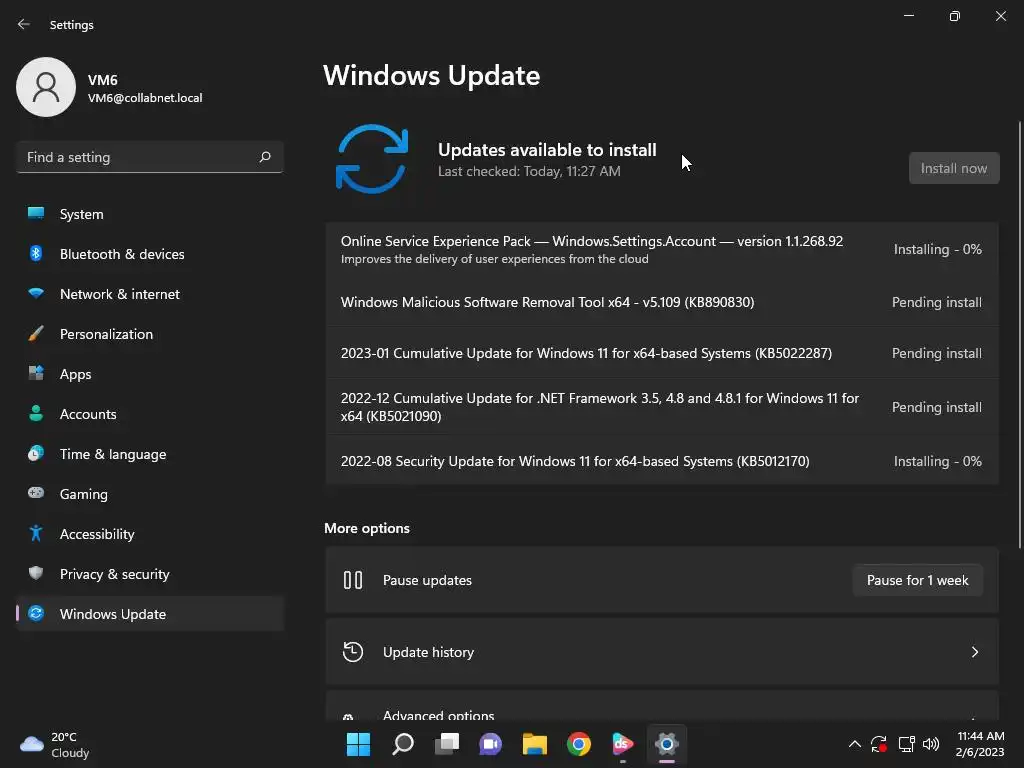Click the VM6@collabnet.local account email
The height and width of the screenshot is (768, 1024).
[x=145, y=98]
